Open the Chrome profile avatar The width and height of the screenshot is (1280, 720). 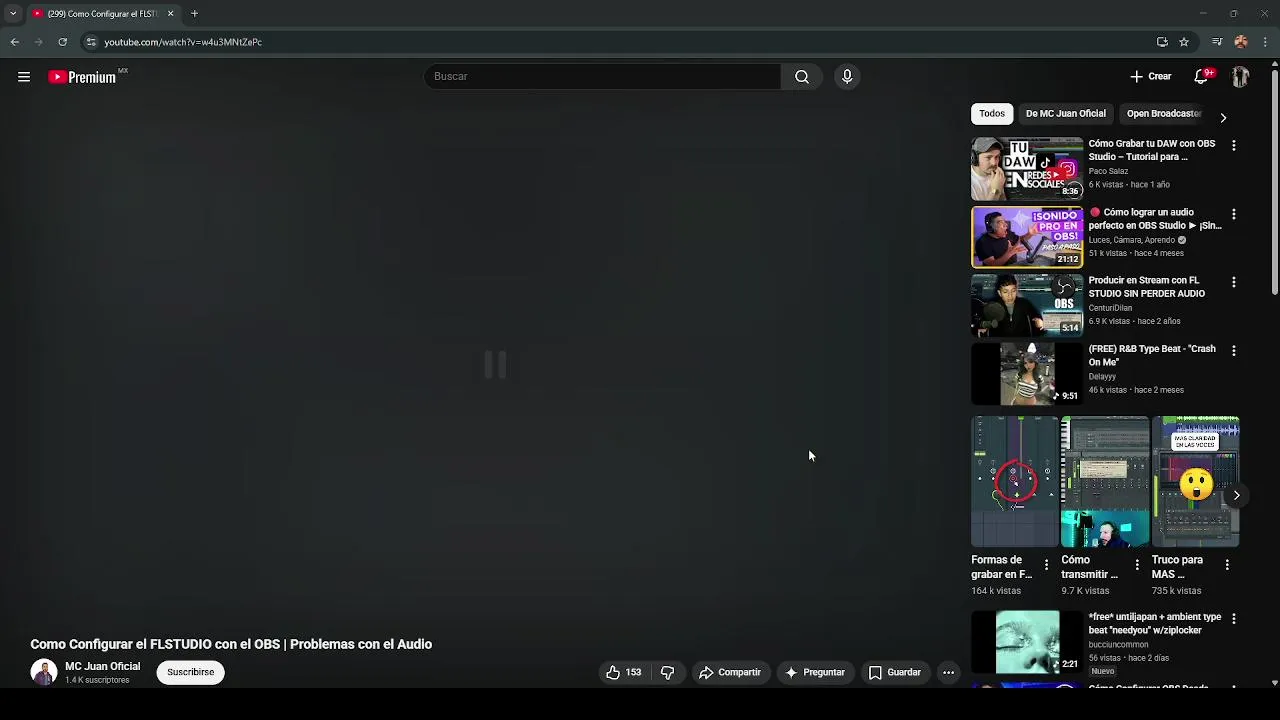tap(1241, 42)
